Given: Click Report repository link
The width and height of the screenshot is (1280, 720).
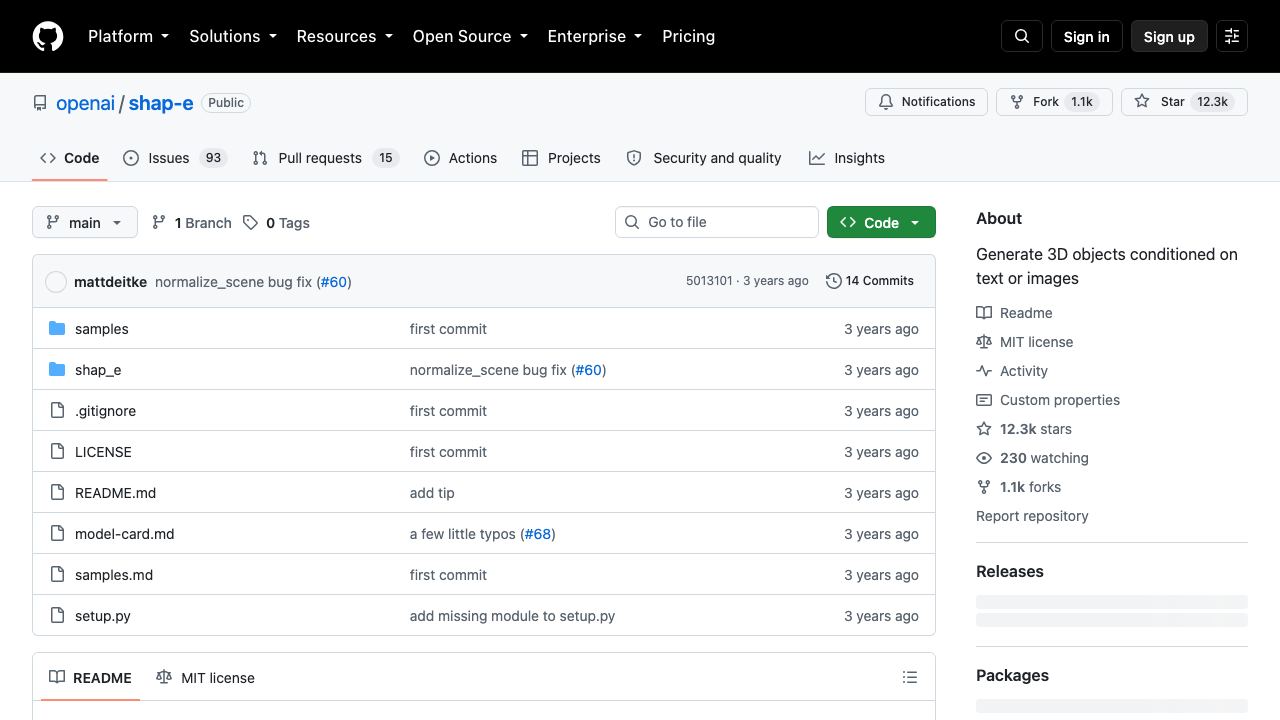Looking at the screenshot, I should click(1032, 516).
